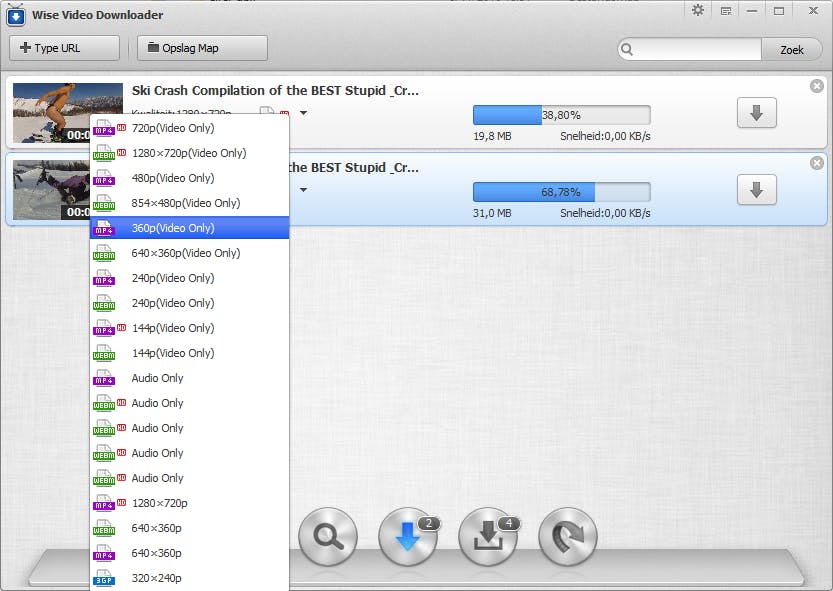Viewport: 833px width, 591px height.
Task: Choose 1280×720p MP4 HD option
Action: pyautogui.click(x=190, y=503)
